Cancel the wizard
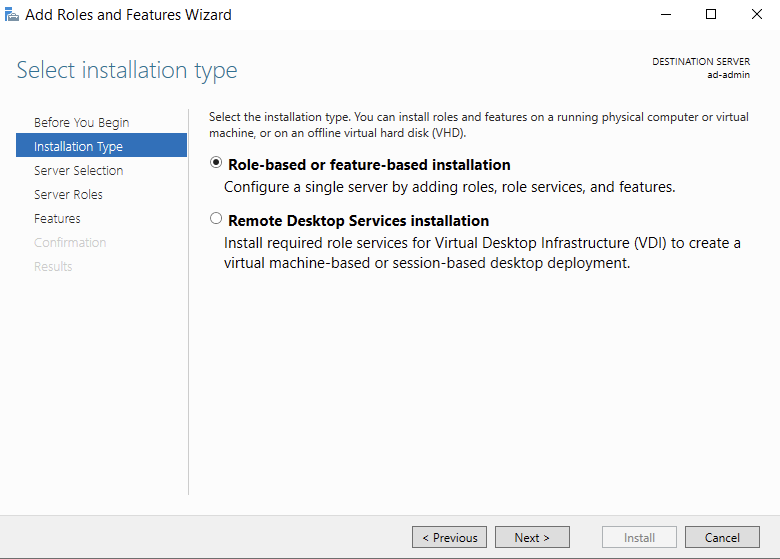 pyautogui.click(x=722, y=537)
